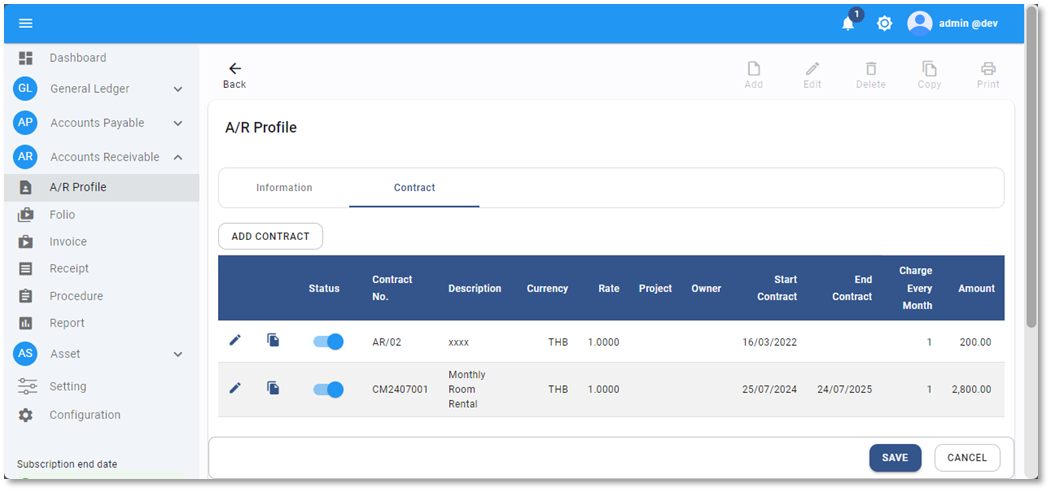Open the settings gear in header
The image size is (1051, 492).
pos(884,23)
